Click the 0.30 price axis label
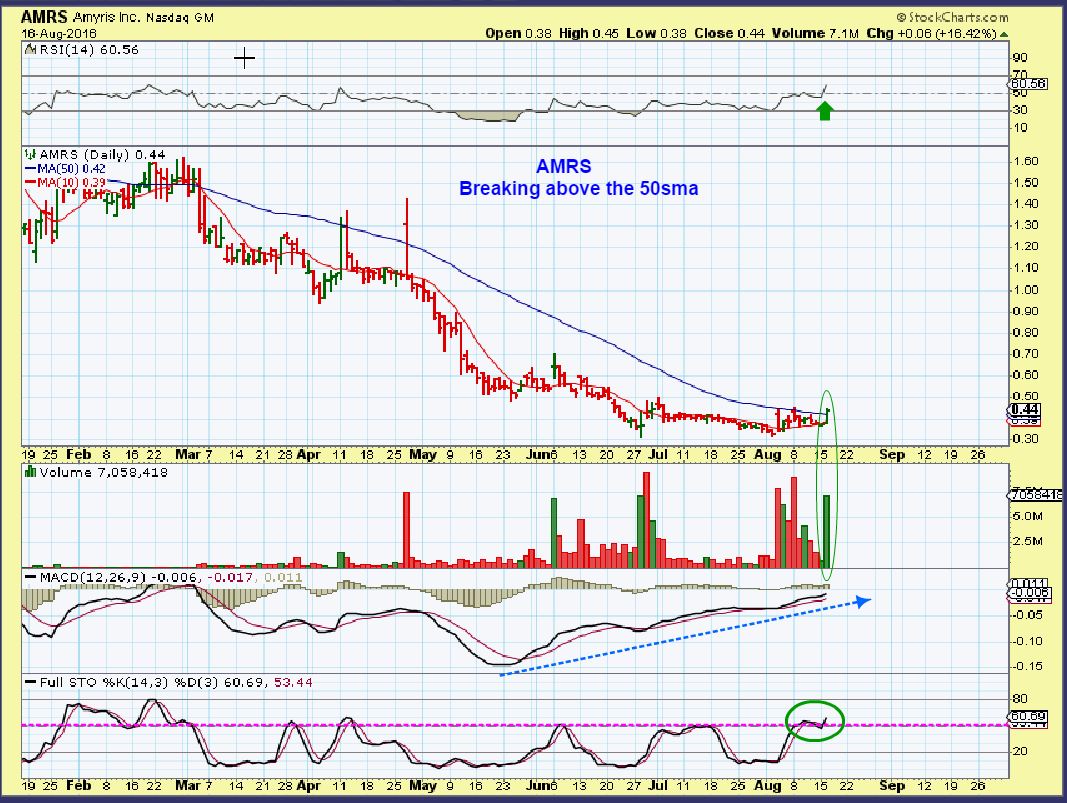The image size is (1067, 803). (1025, 439)
